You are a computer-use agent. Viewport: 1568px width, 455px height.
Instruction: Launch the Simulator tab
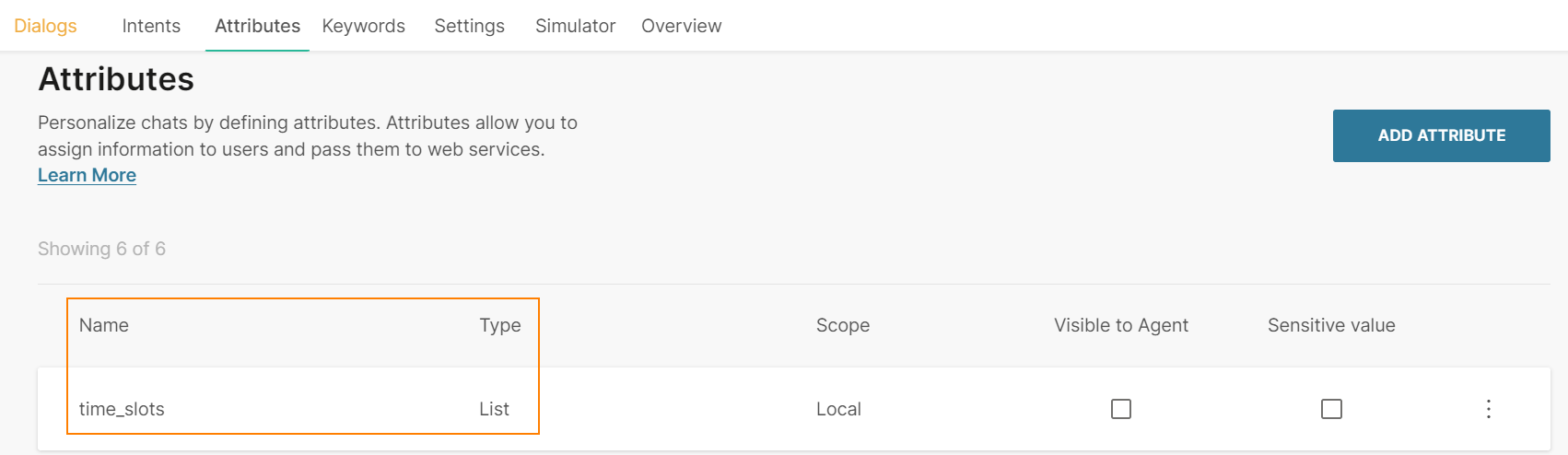tap(575, 26)
